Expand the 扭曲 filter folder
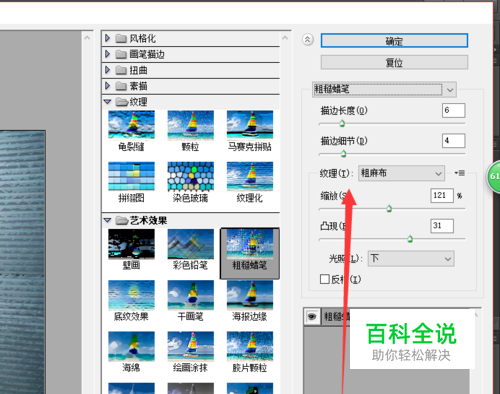The height and width of the screenshot is (394, 500). tap(107, 70)
